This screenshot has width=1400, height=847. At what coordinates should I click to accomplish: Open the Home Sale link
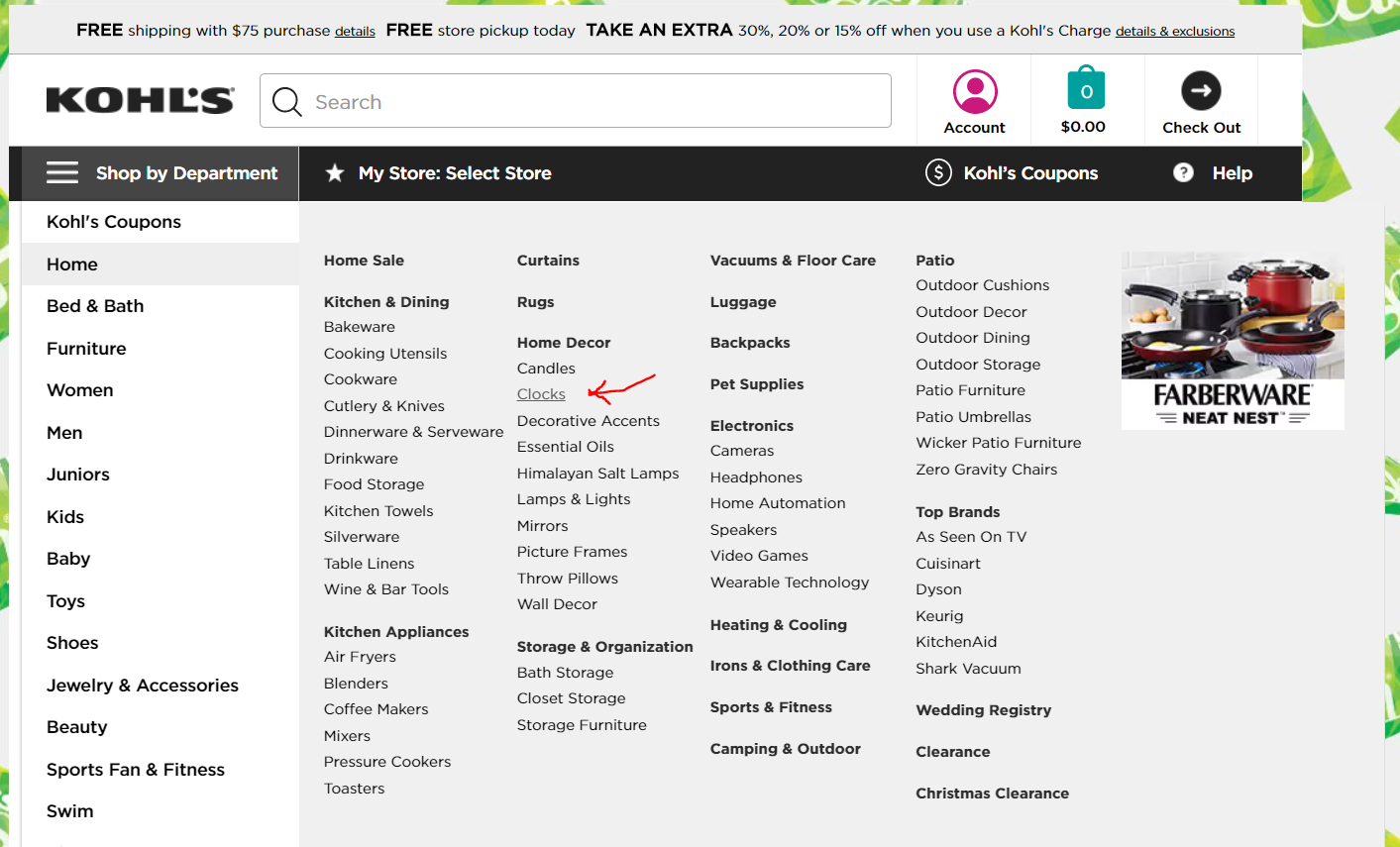tap(364, 261)
